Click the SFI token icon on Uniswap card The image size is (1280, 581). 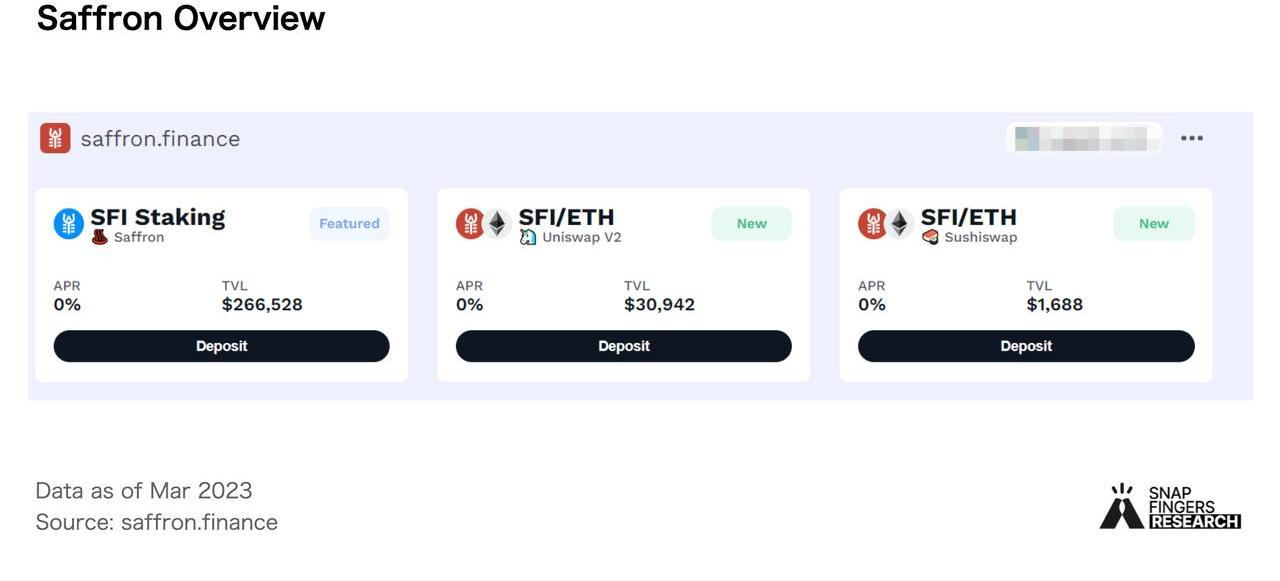[x=470, y=224]
